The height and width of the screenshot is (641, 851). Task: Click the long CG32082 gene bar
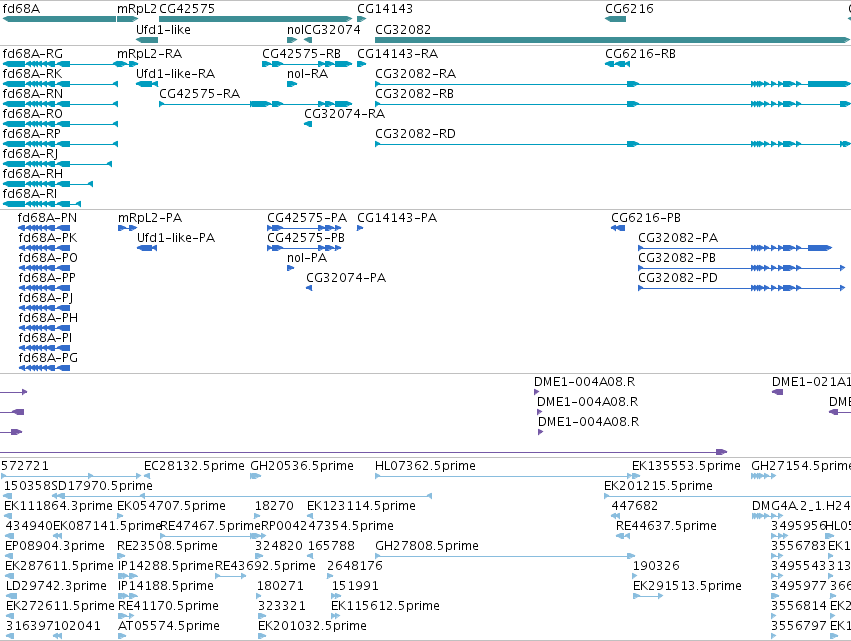(612, 40)
